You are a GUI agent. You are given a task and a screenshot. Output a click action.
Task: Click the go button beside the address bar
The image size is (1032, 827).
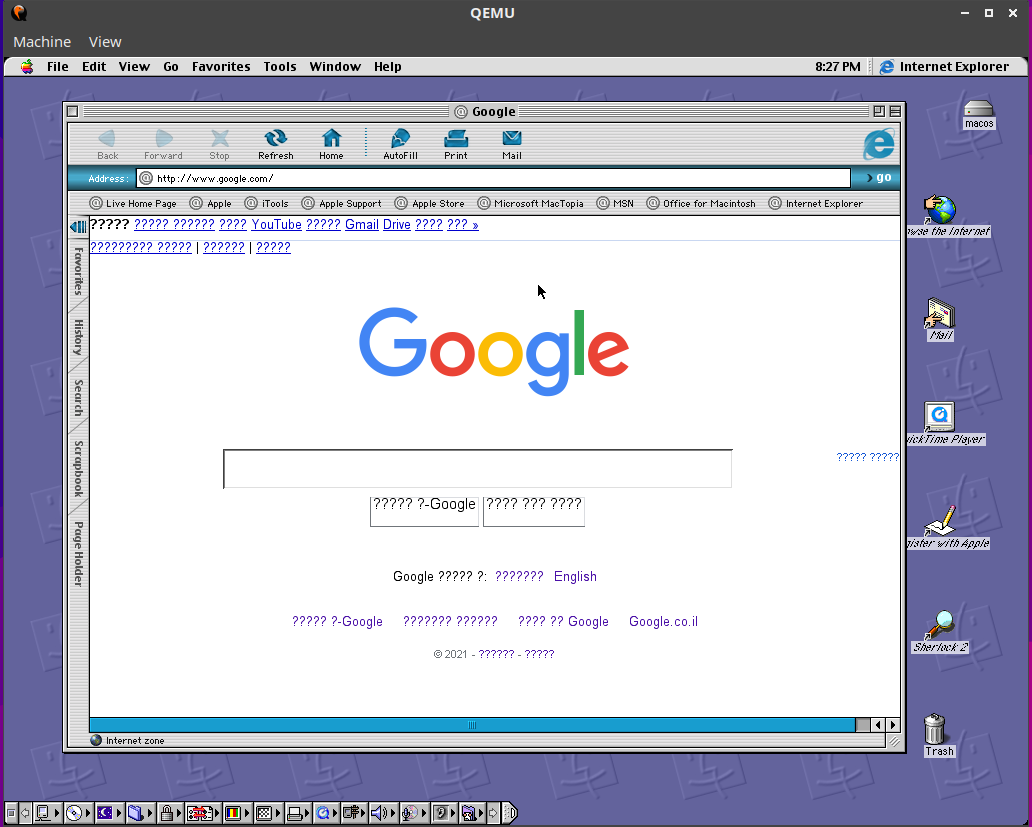(x=879, y=178)
